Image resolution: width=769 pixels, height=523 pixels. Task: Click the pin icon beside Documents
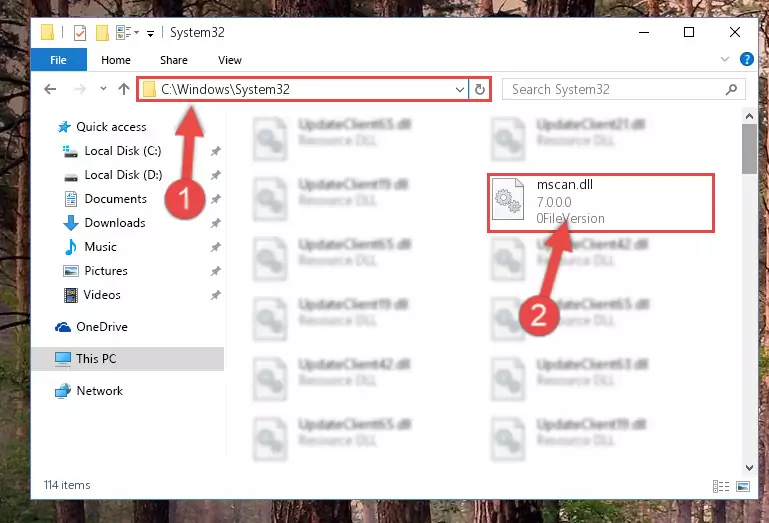[x=215, y=199]
